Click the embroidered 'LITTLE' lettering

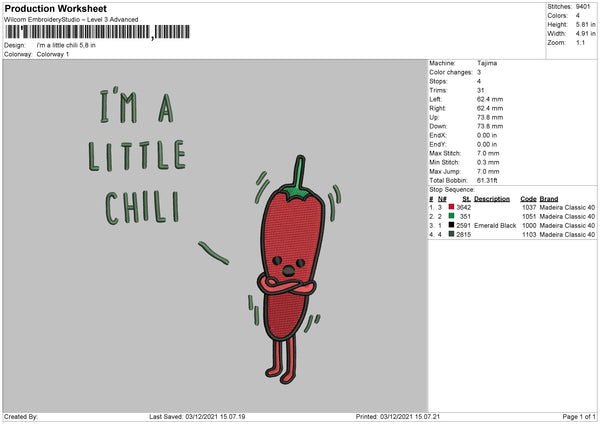pos(137,155)
